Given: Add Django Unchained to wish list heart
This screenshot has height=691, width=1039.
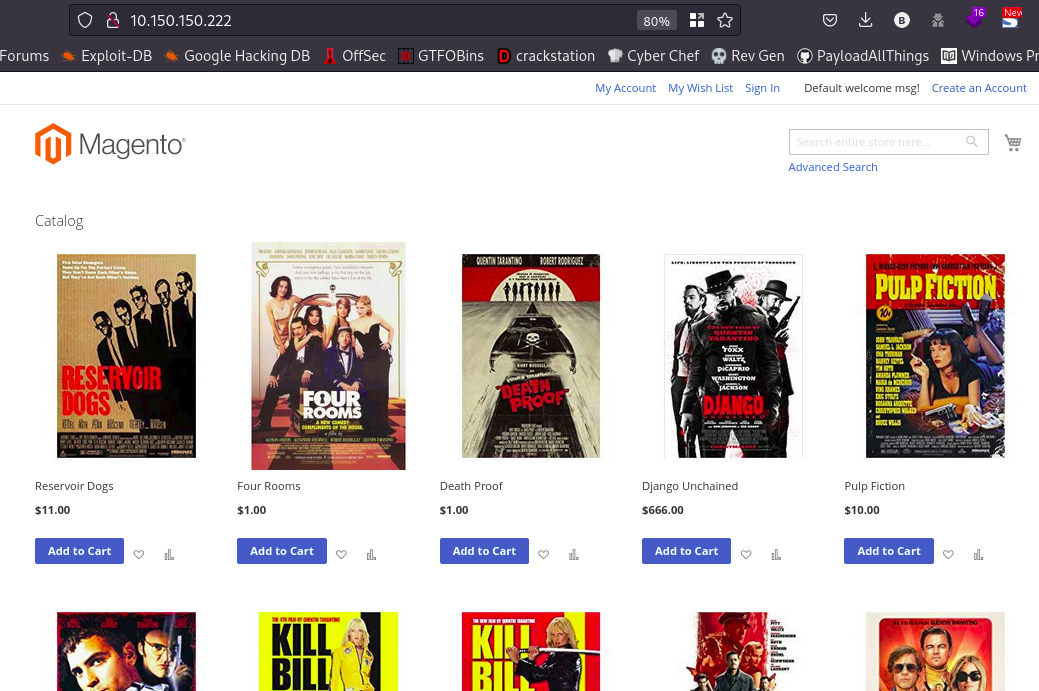Looking at the screenshot, I should point(746,555).
